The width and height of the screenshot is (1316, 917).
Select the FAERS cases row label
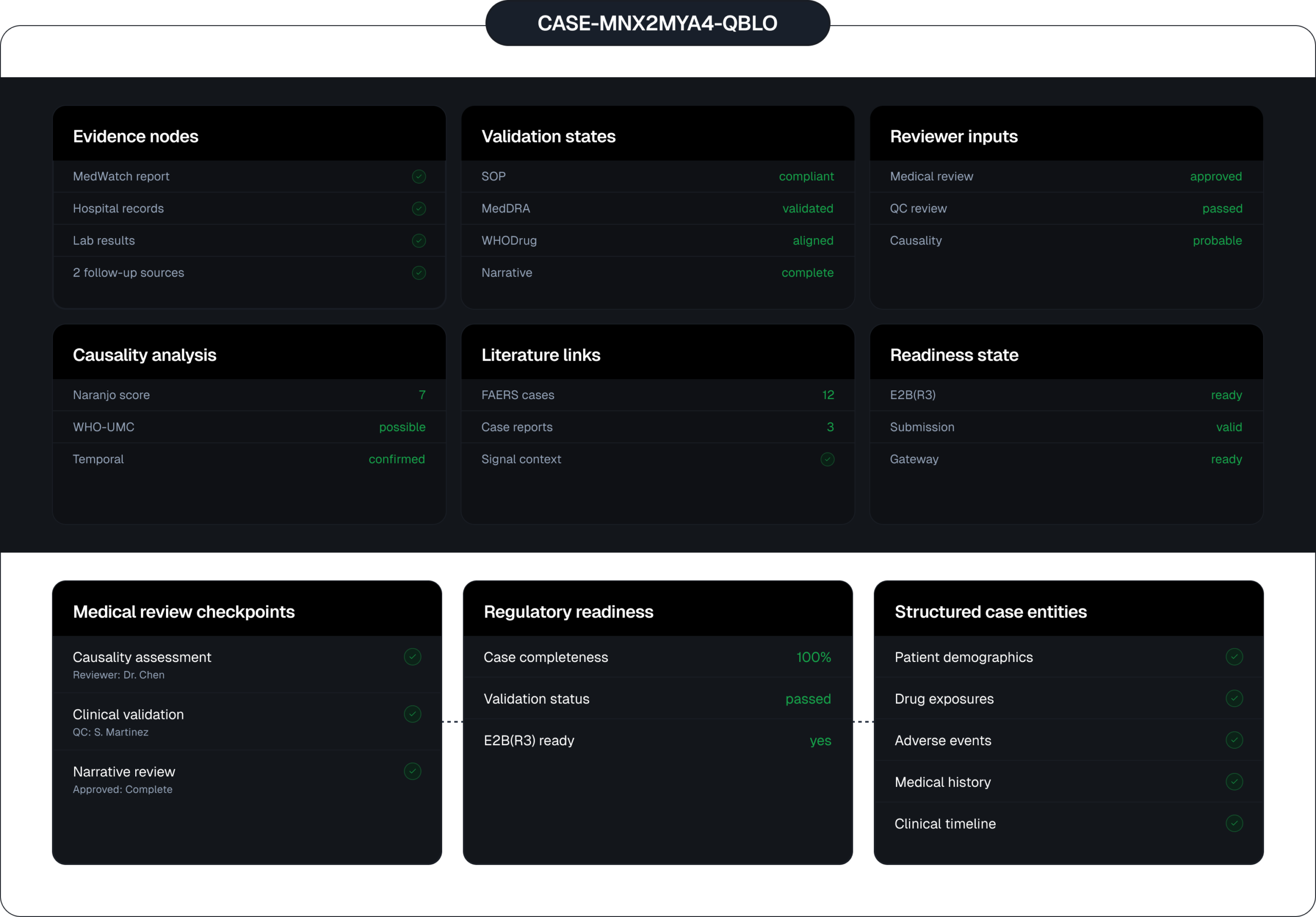coord(518,395)
